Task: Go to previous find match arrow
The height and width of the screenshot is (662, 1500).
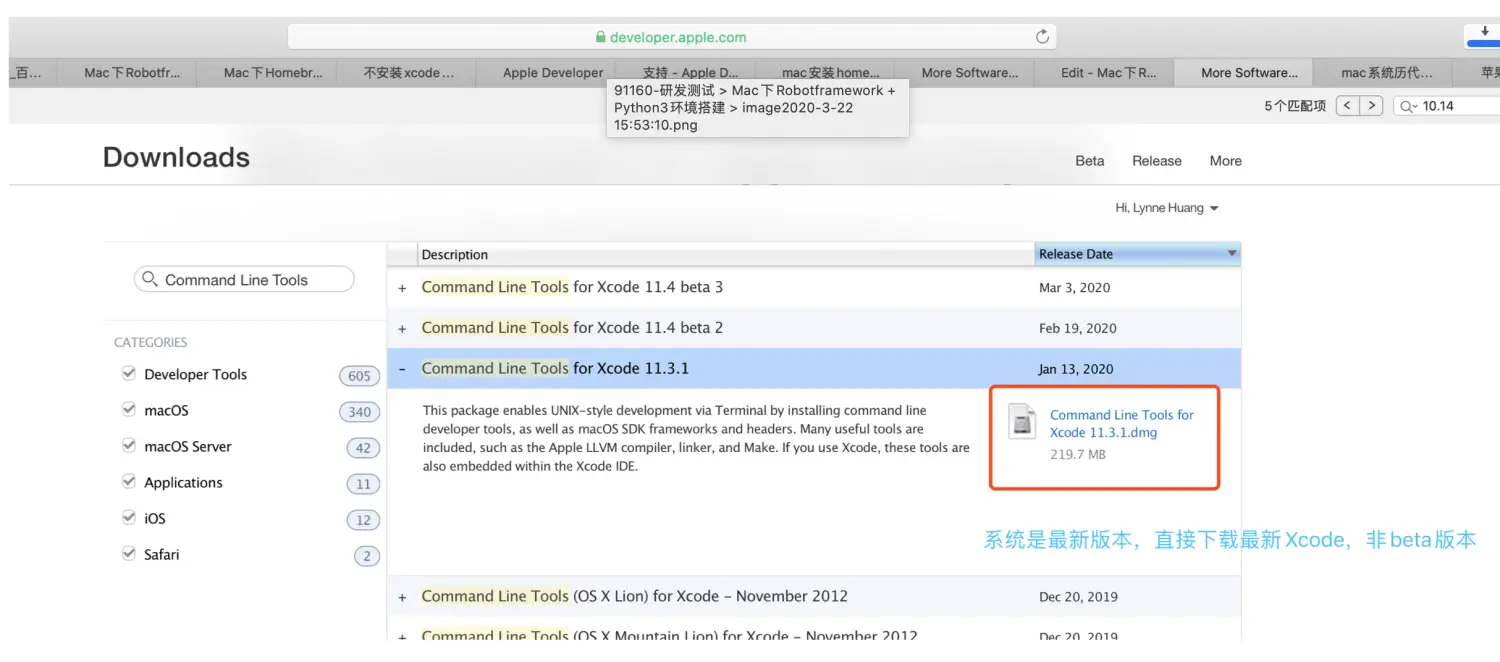Action: tap(1348, 105)
